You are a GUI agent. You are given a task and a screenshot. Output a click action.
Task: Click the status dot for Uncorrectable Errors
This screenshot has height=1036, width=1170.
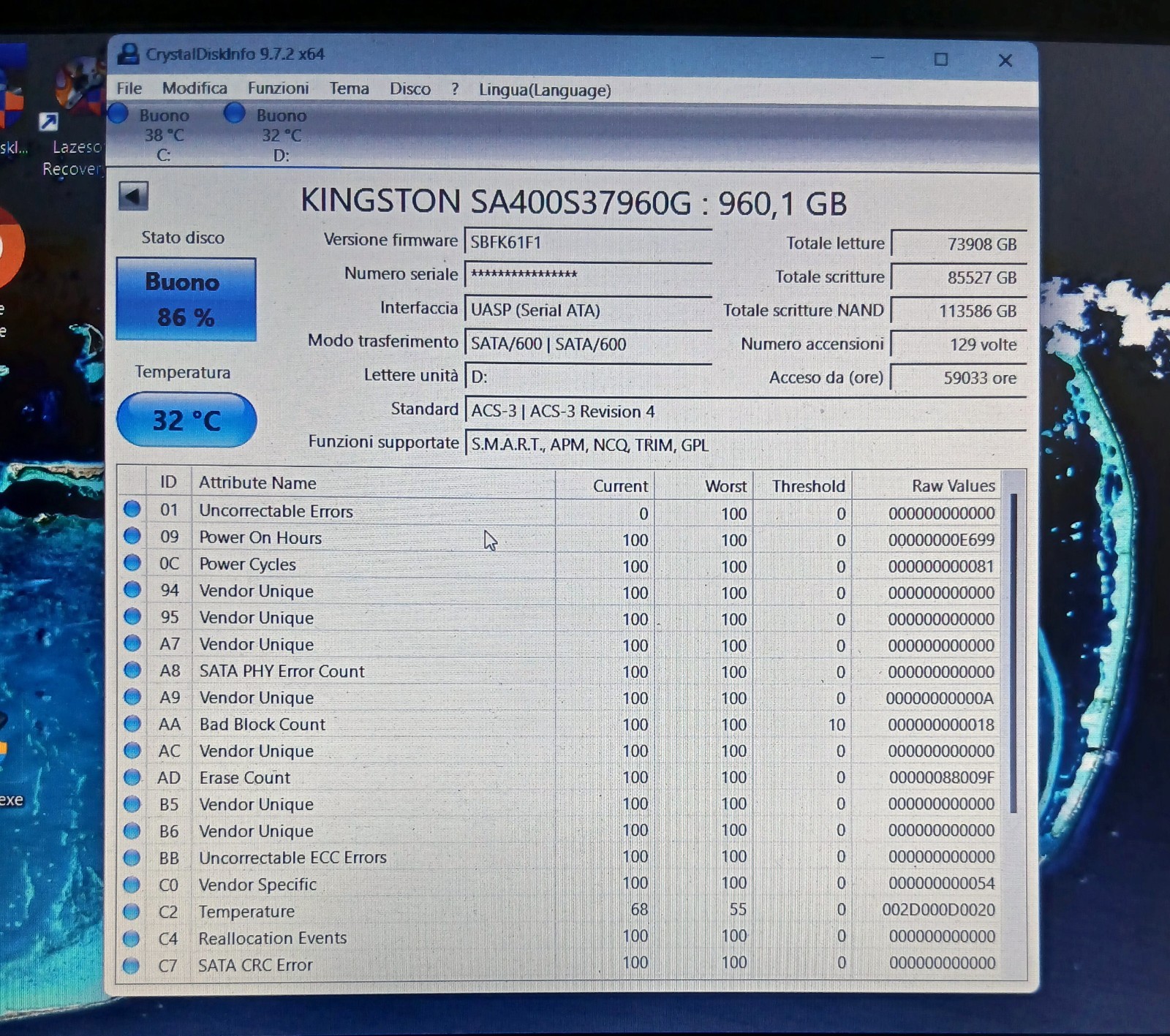pyautogui.click(x=132, y=509)
